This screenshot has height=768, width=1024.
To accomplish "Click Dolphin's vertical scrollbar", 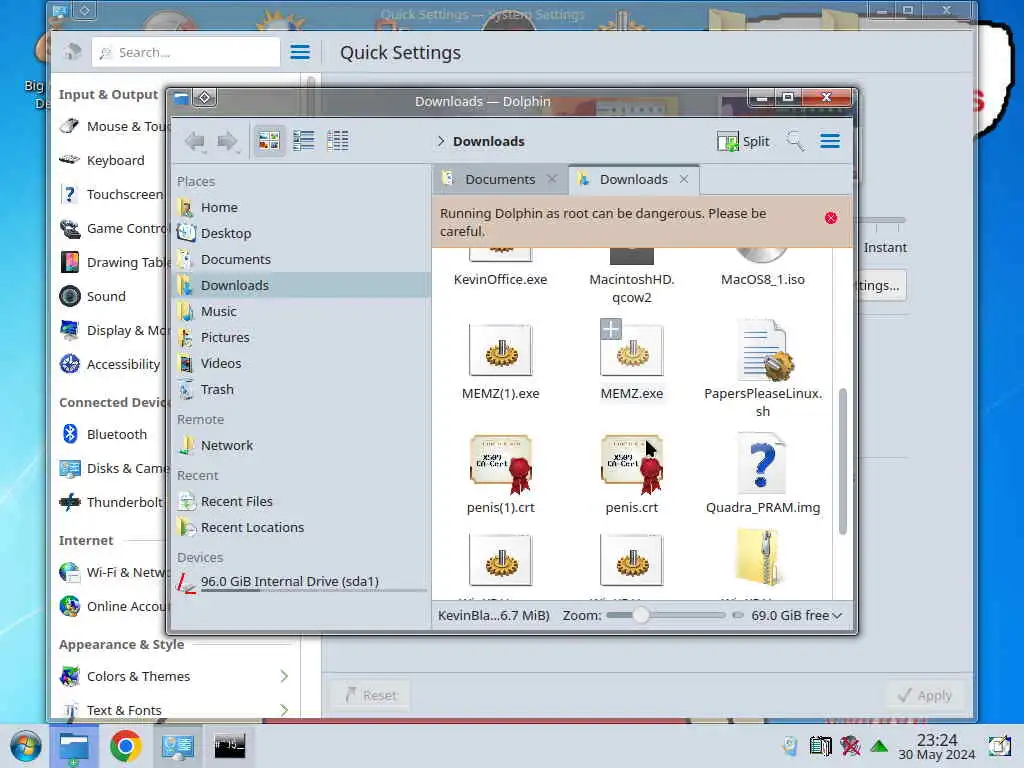I will coord(842,461).
